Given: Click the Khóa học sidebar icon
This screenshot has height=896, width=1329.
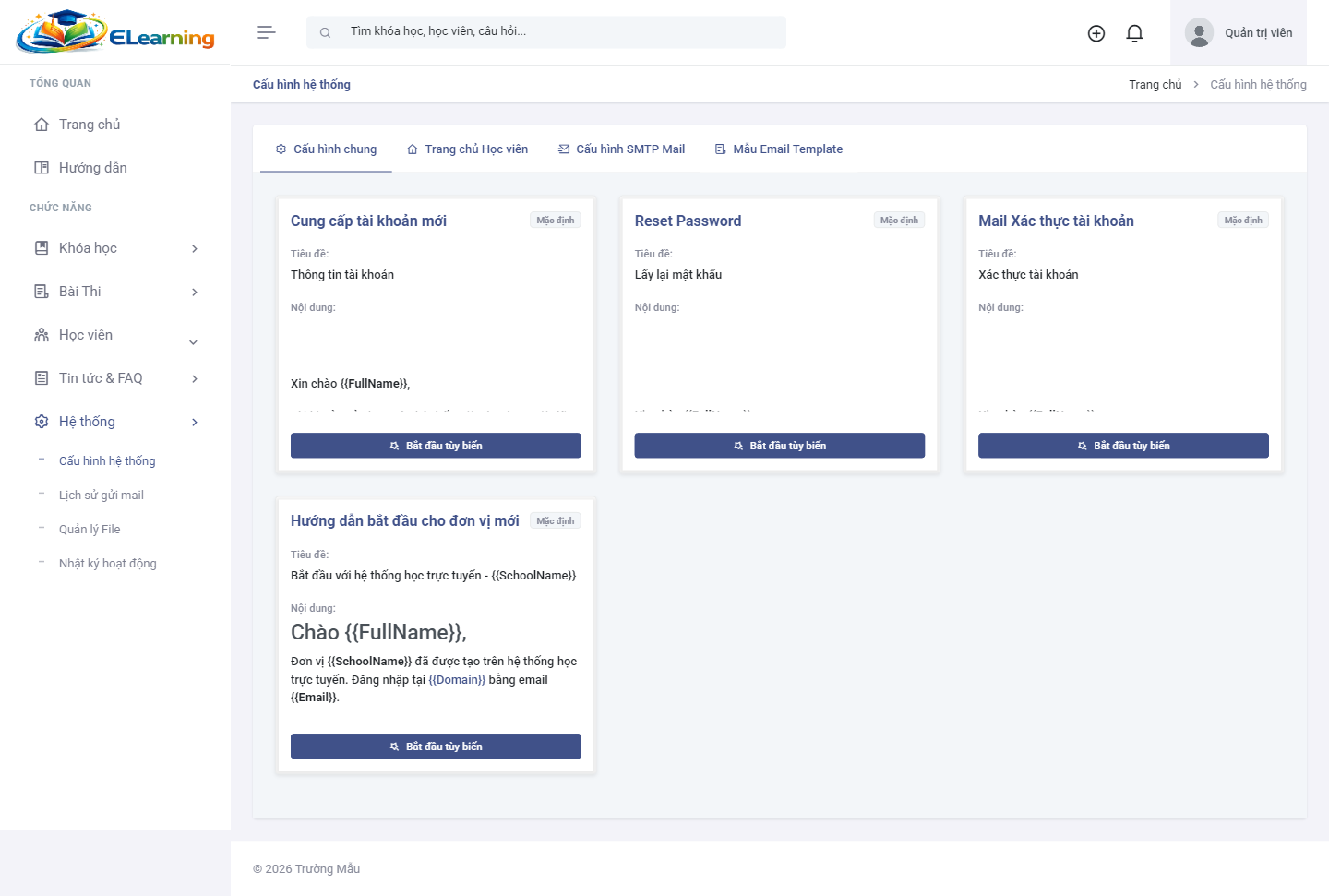Looking at the screenshot, I should click(42, 248).
